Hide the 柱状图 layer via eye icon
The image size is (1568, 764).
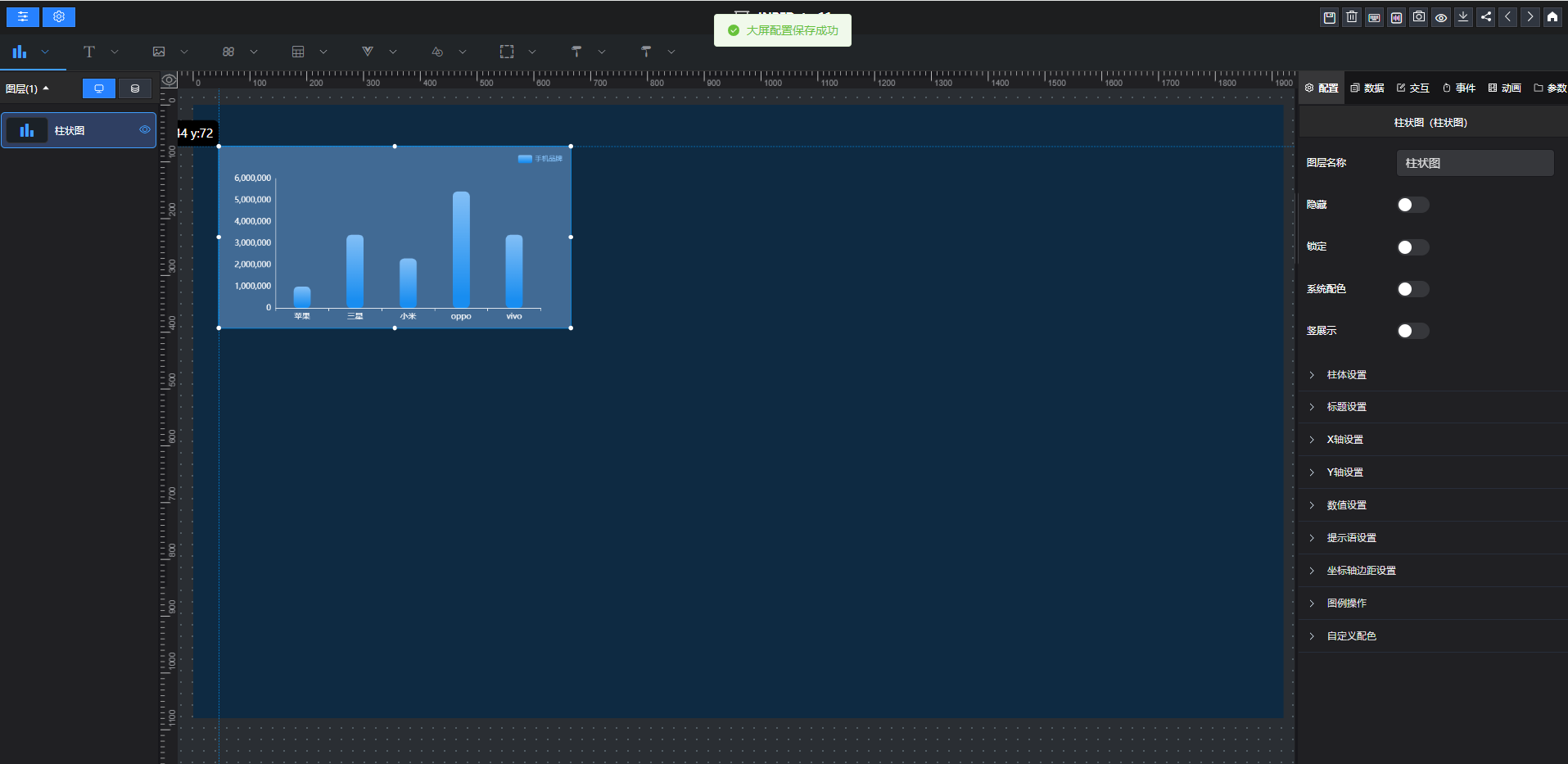(145, 130)
